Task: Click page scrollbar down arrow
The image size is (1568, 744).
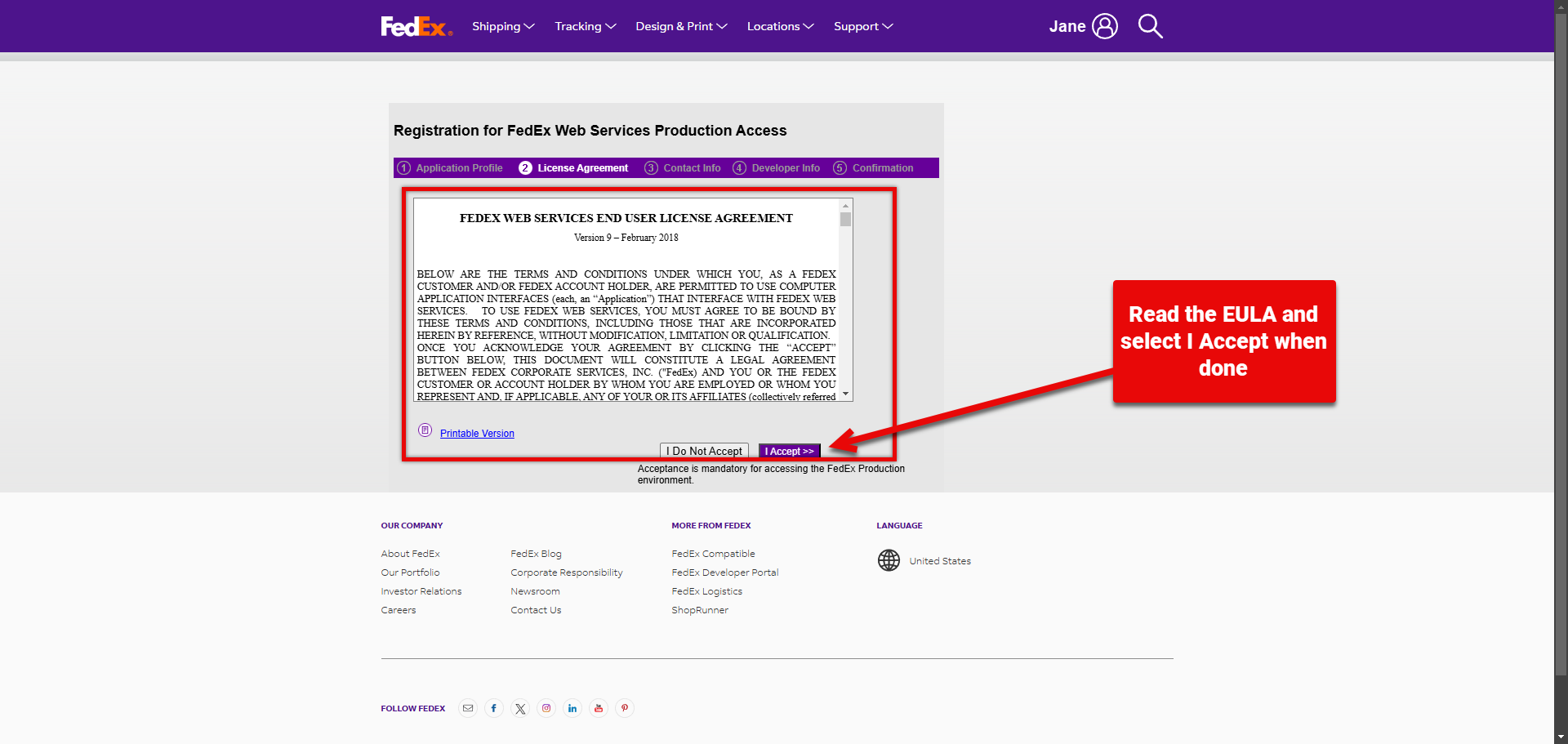Action: [x=1561, y=737]
